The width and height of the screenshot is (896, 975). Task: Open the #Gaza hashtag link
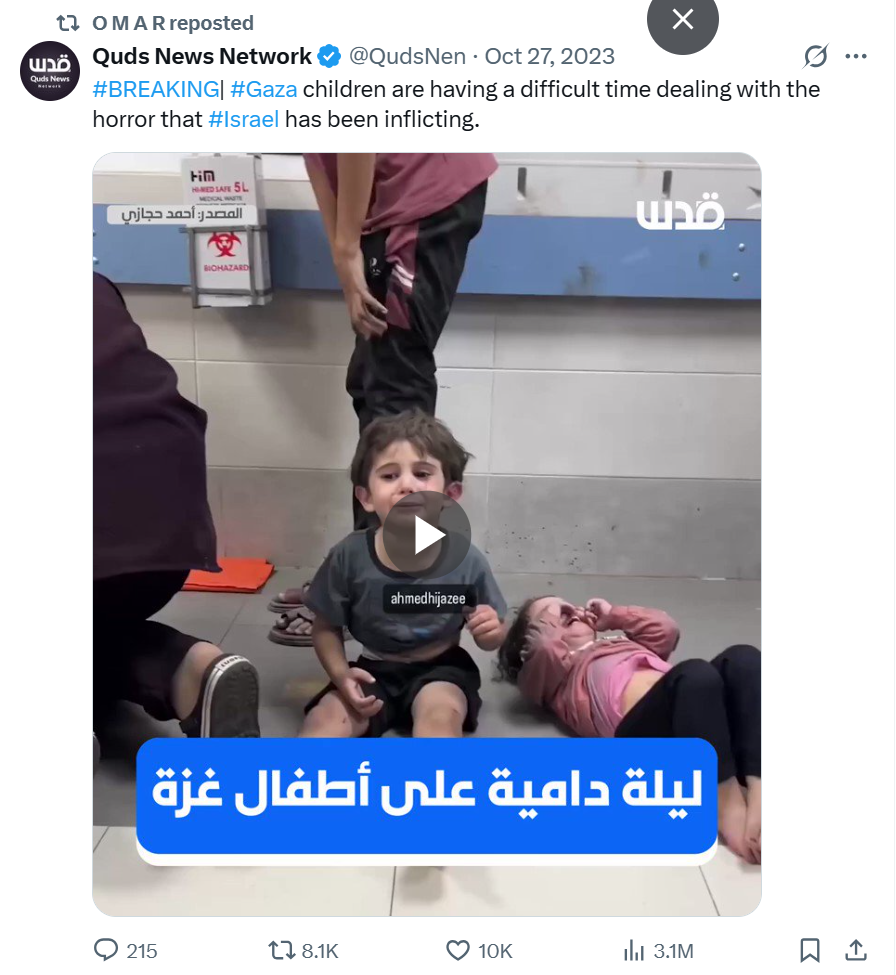pyautogui.click(x=264, y=90)
